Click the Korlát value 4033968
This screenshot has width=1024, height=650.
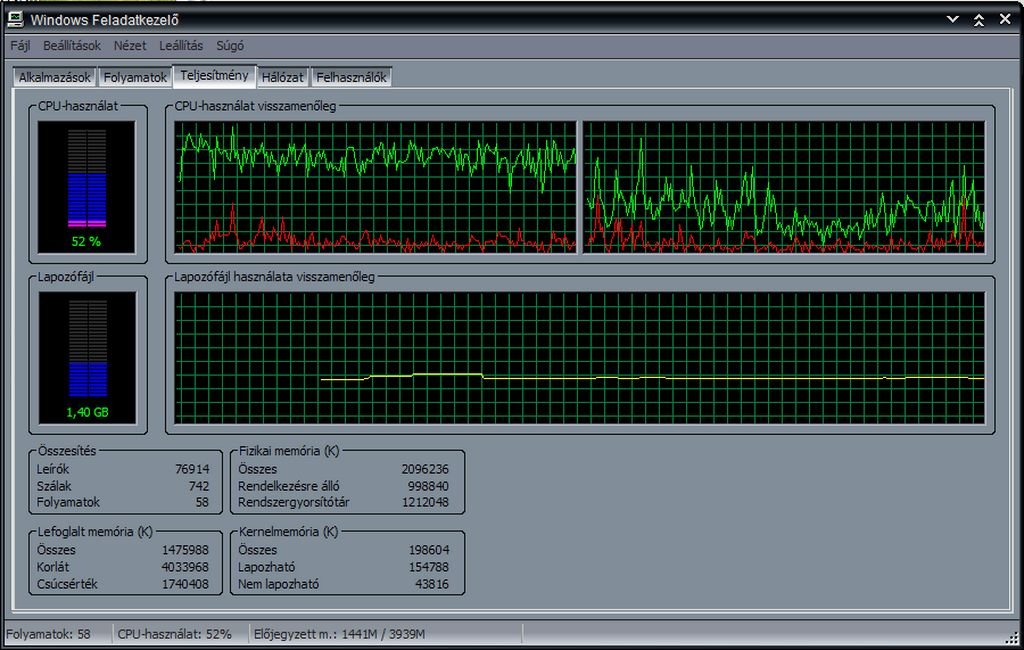pos(185,567)
